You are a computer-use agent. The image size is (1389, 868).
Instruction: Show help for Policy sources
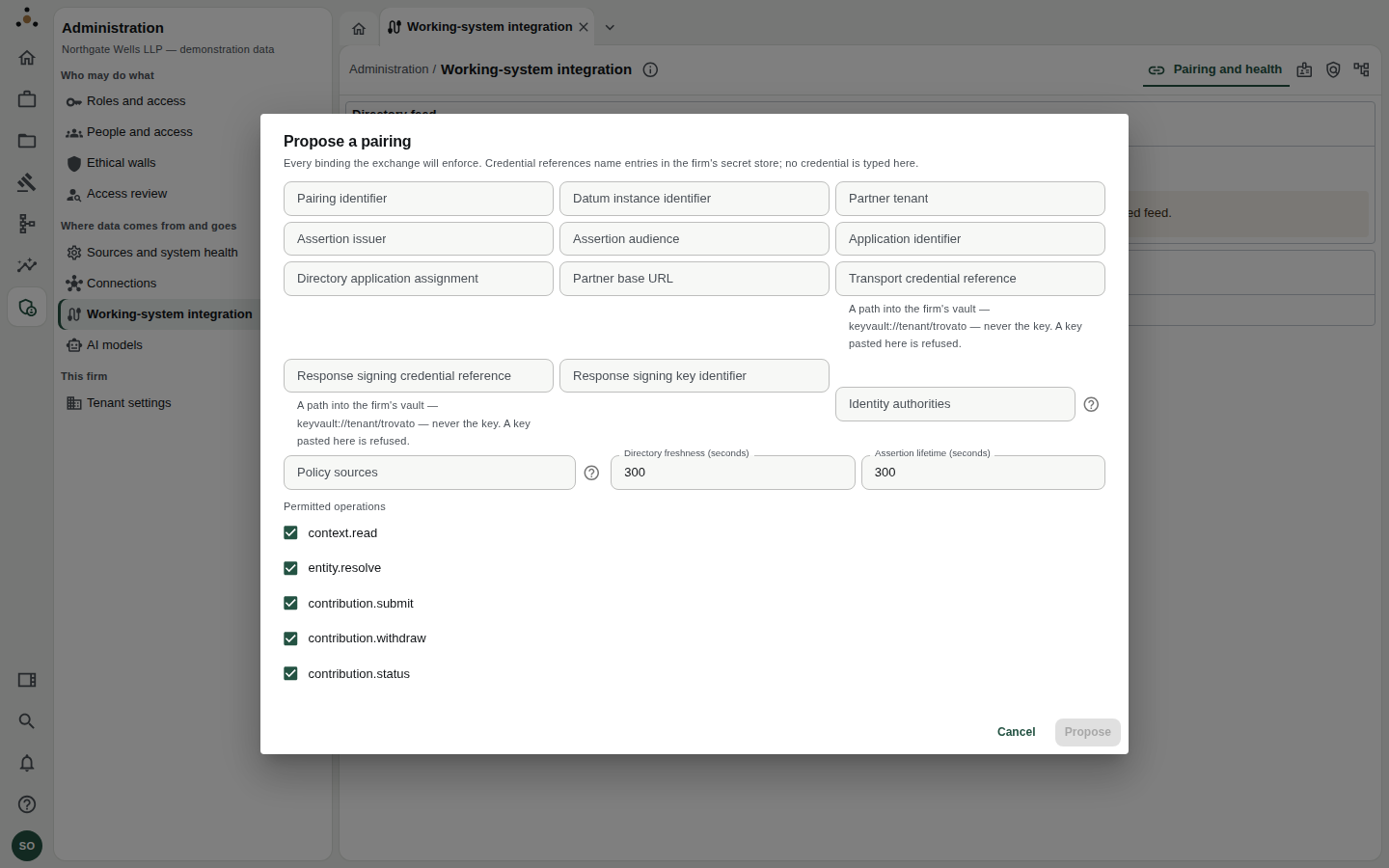point(591,473)
